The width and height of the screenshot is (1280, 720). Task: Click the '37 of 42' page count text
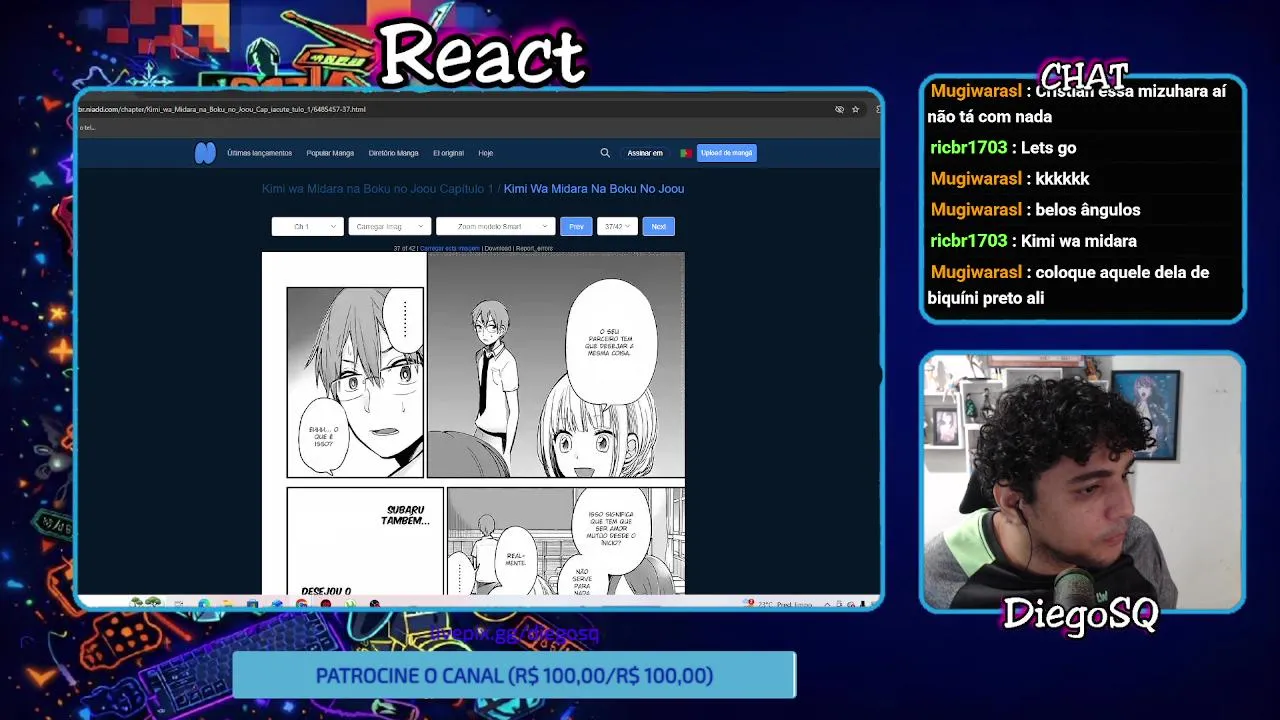pos(405,248)
